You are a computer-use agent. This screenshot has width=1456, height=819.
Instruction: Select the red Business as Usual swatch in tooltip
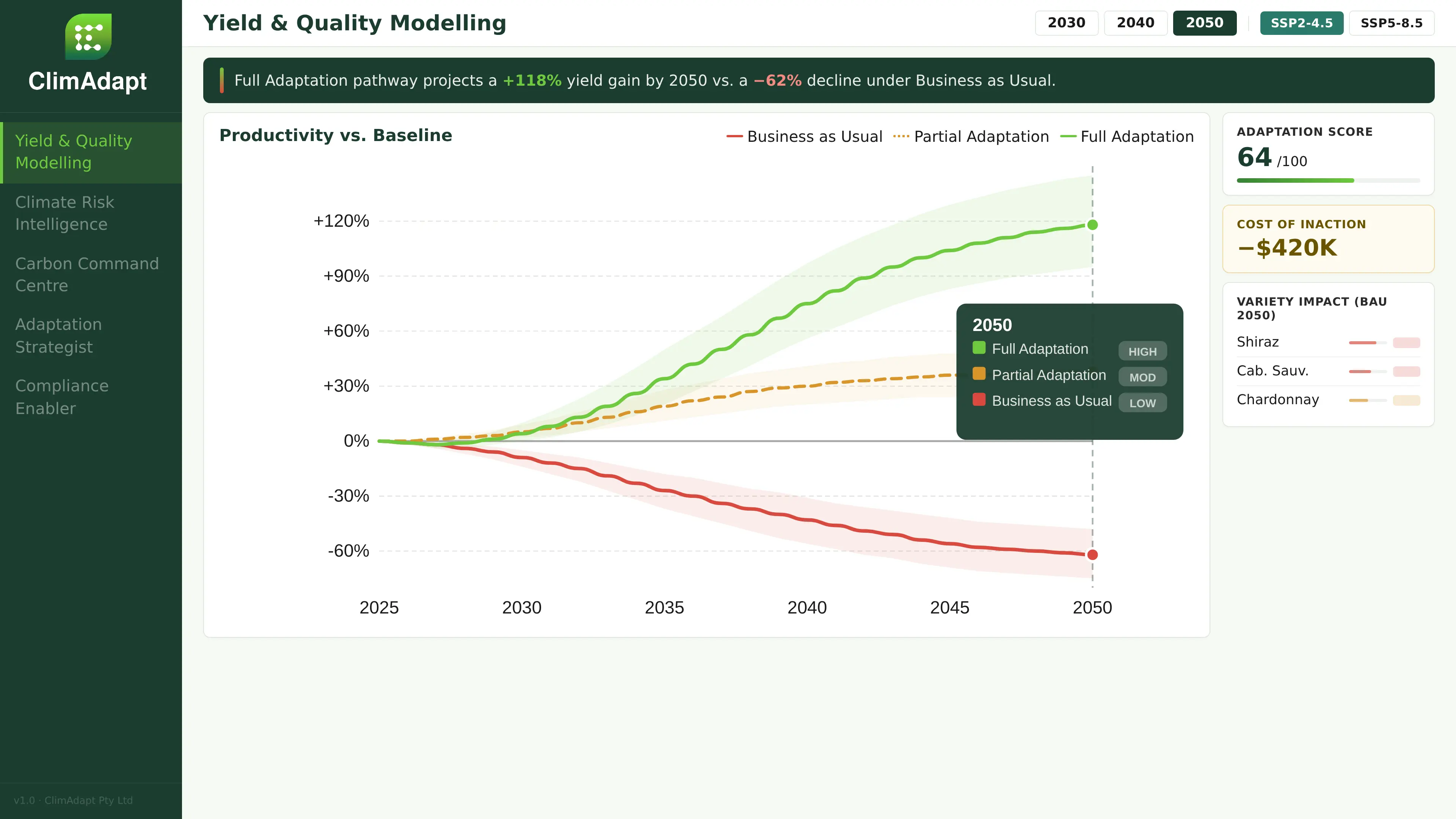tap(979, 401)
